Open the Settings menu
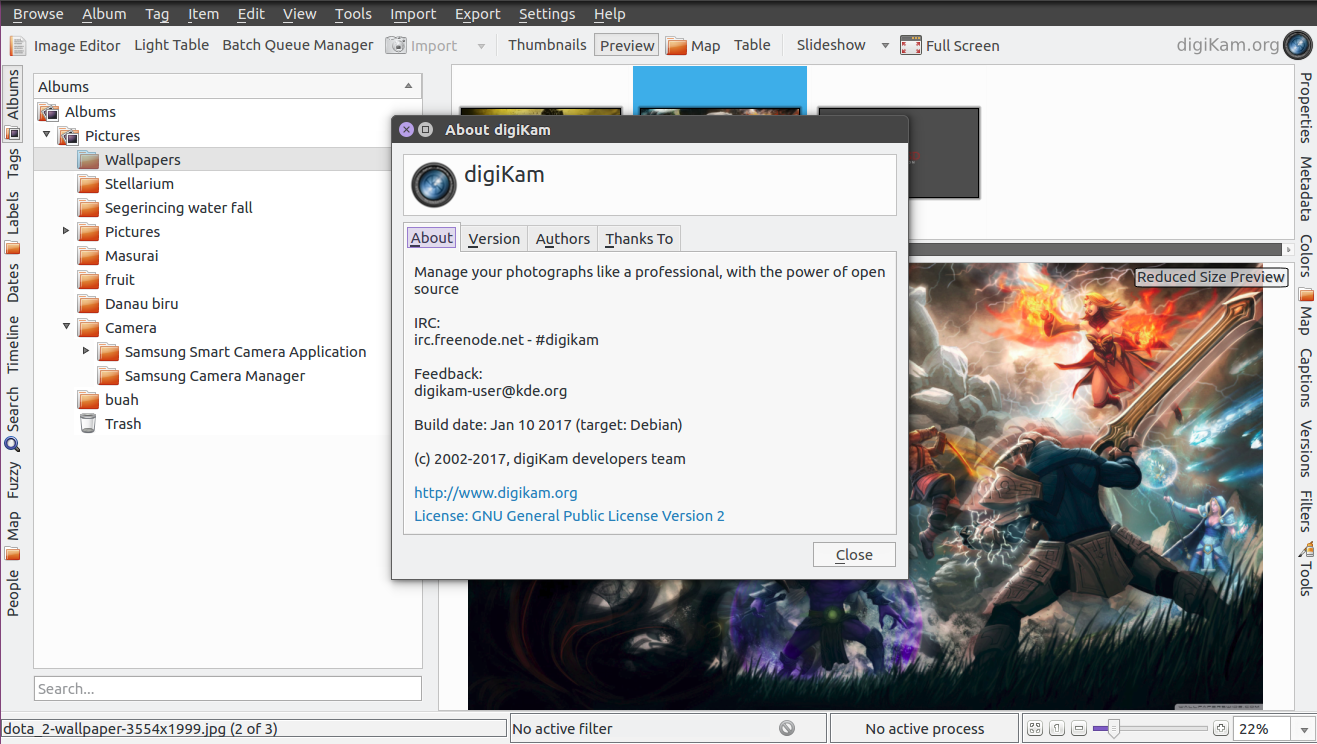 (x=547, y=14)
